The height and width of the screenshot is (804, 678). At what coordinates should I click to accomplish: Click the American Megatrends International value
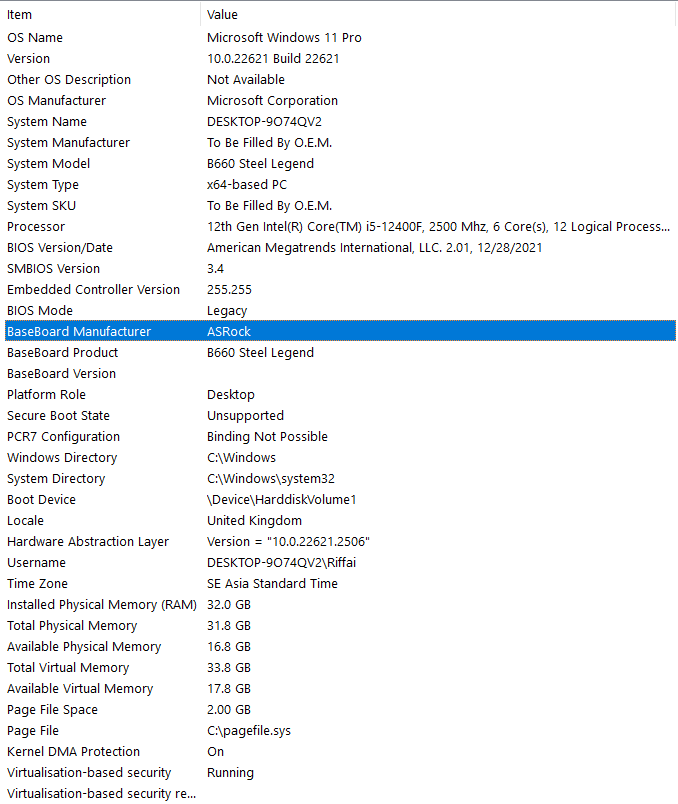click(374, 248)
